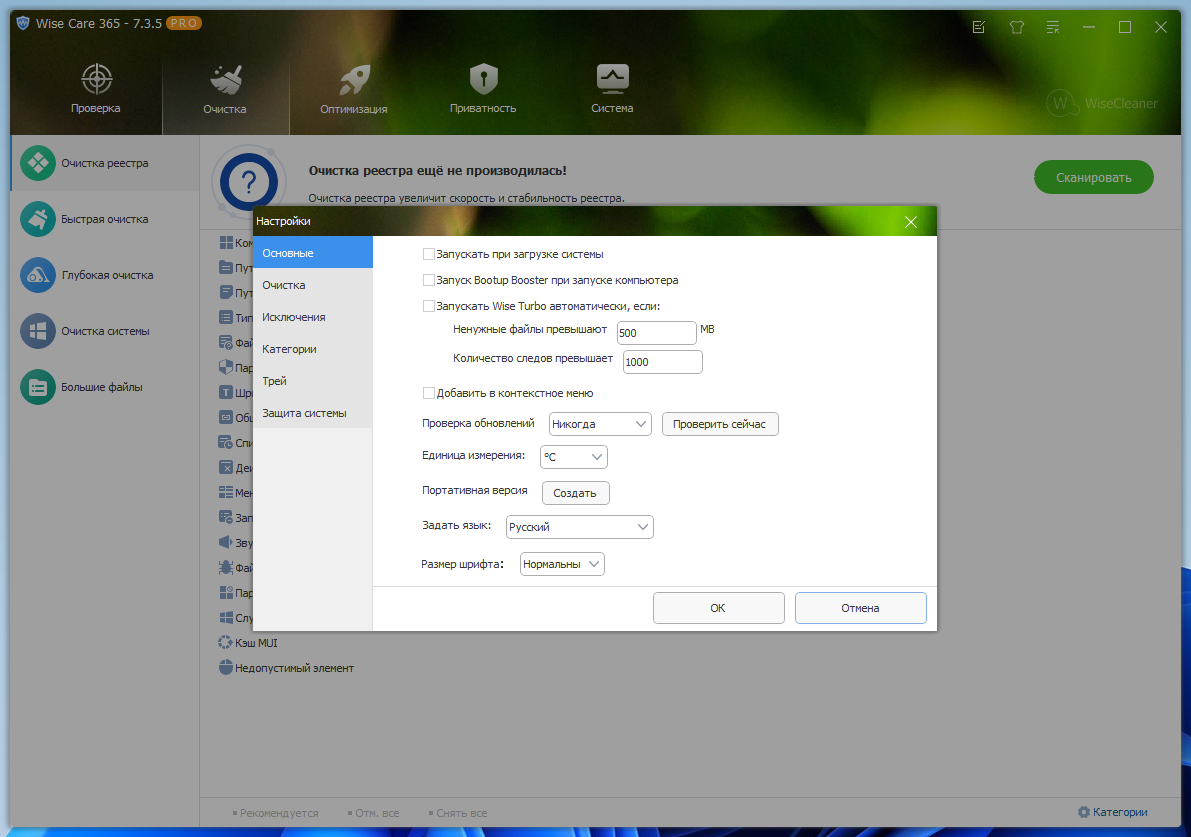
Task: Click the PRO badge in the title
Action: pos(184,23)
